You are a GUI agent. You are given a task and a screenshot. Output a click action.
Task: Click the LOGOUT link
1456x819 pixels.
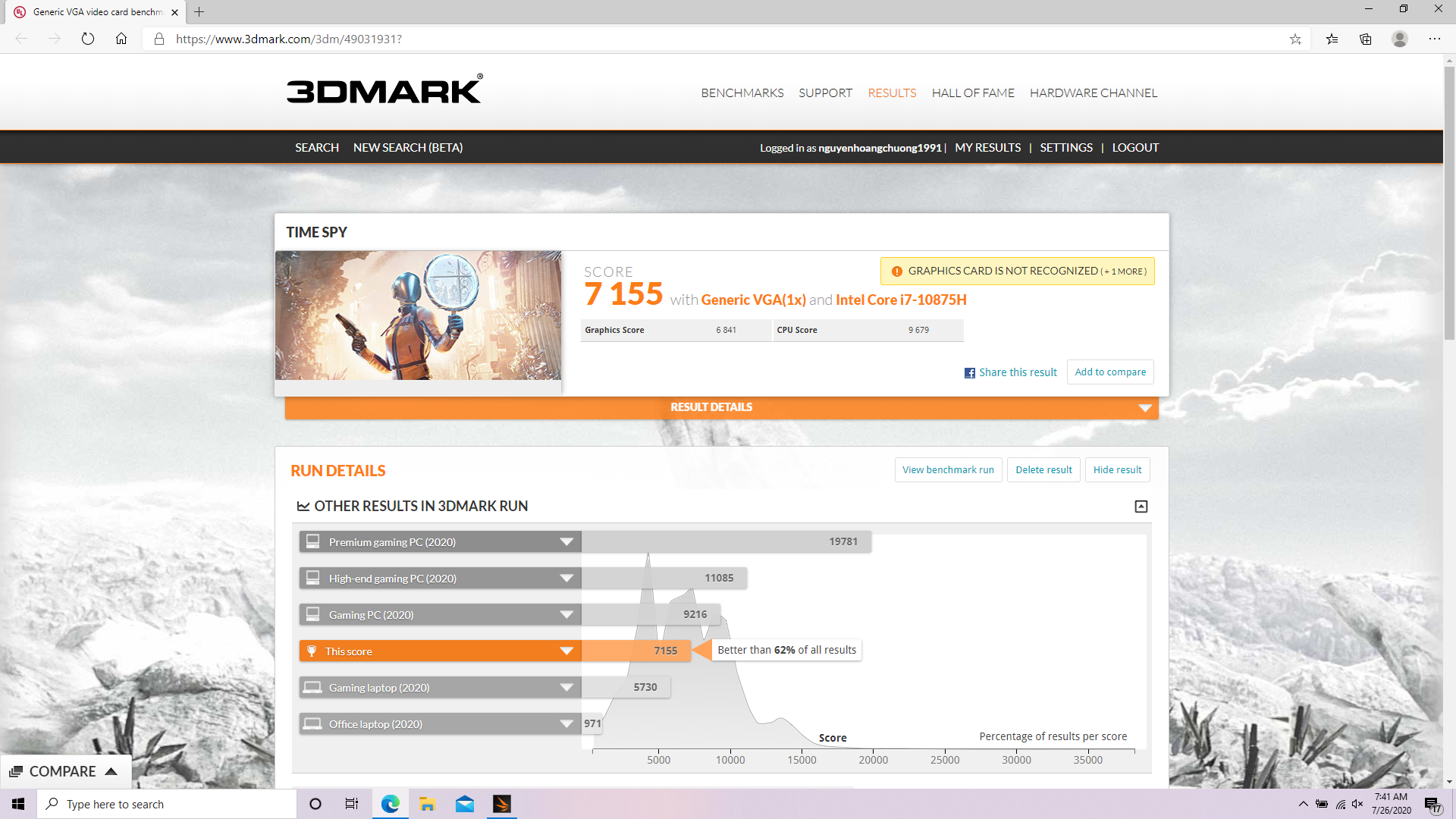[x=1135, y=147]
